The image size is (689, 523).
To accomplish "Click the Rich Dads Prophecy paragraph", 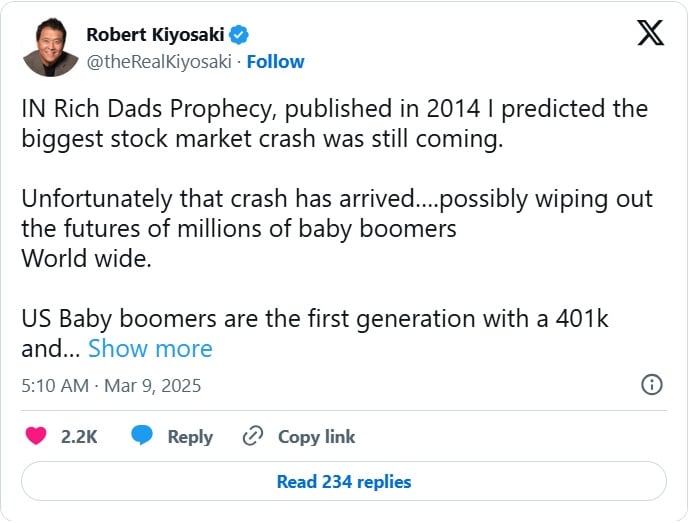I will pos(334,109).
